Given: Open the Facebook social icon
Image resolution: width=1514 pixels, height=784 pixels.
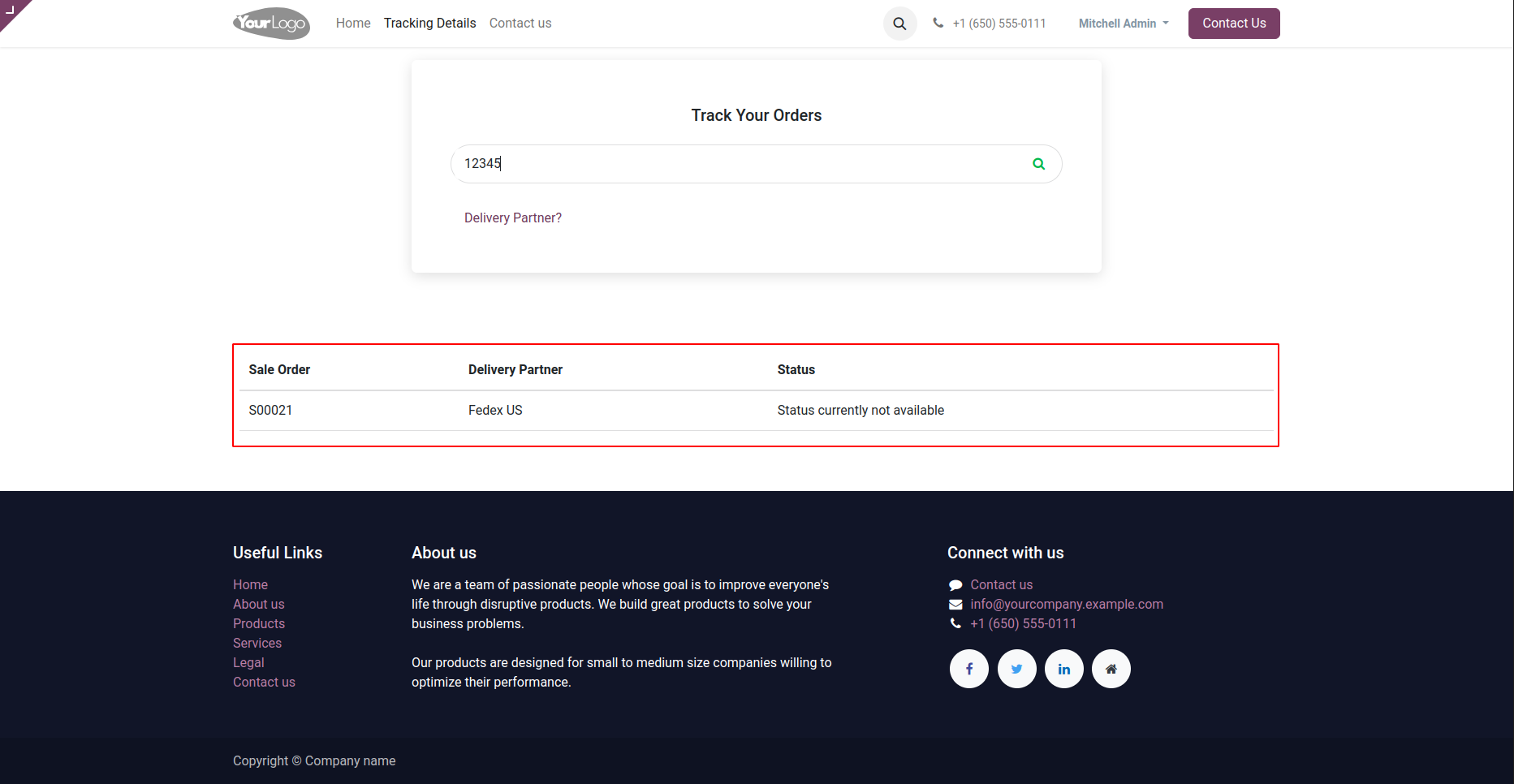Looking at the screenshot, I should coord(969,669).
